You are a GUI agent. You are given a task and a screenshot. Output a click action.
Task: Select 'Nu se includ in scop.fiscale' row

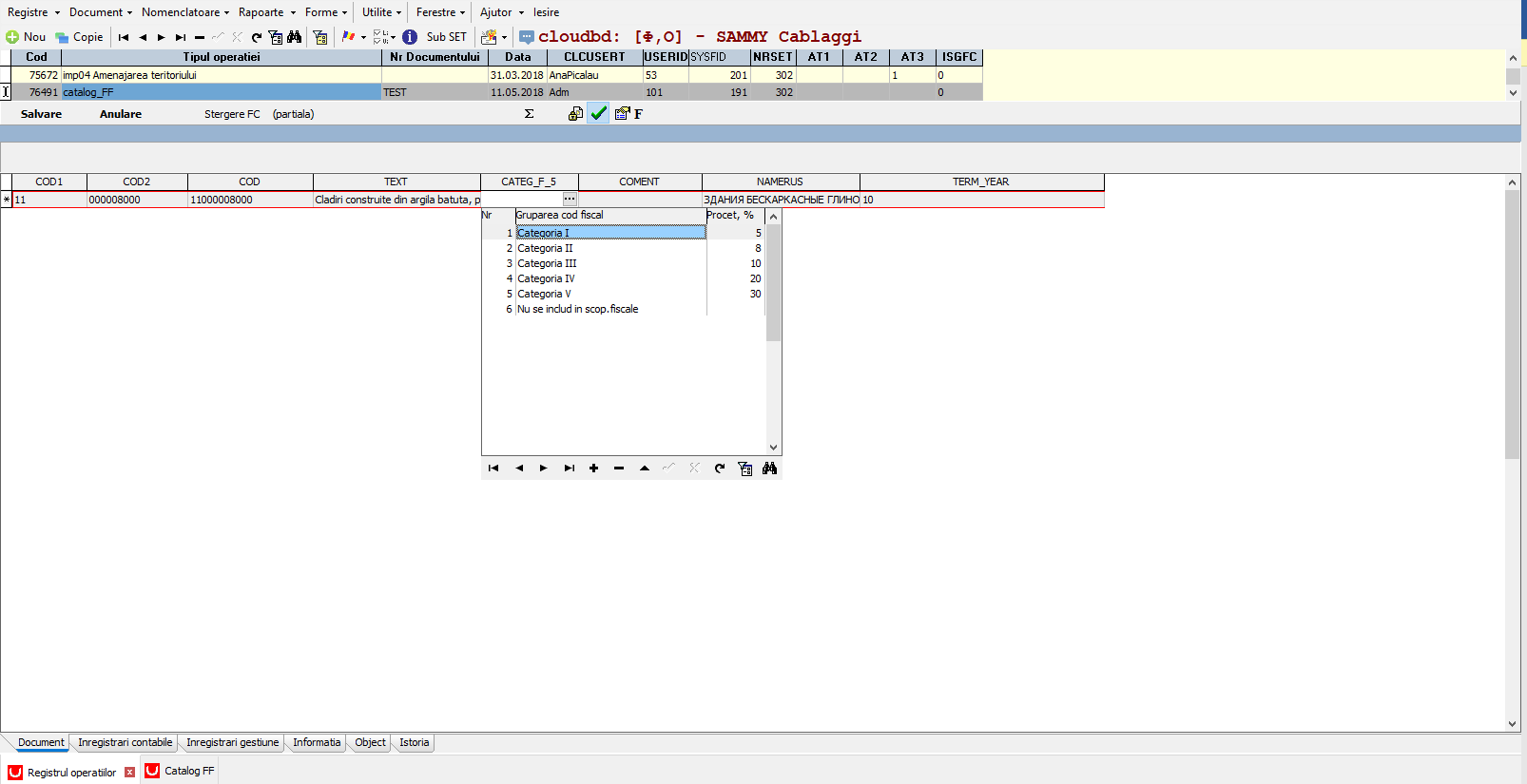pos(610,309)
